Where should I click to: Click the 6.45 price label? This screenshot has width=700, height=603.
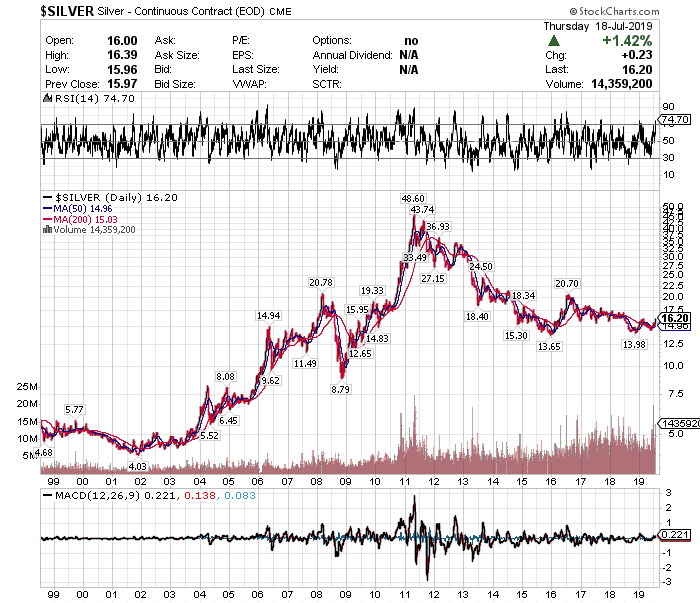228,420
